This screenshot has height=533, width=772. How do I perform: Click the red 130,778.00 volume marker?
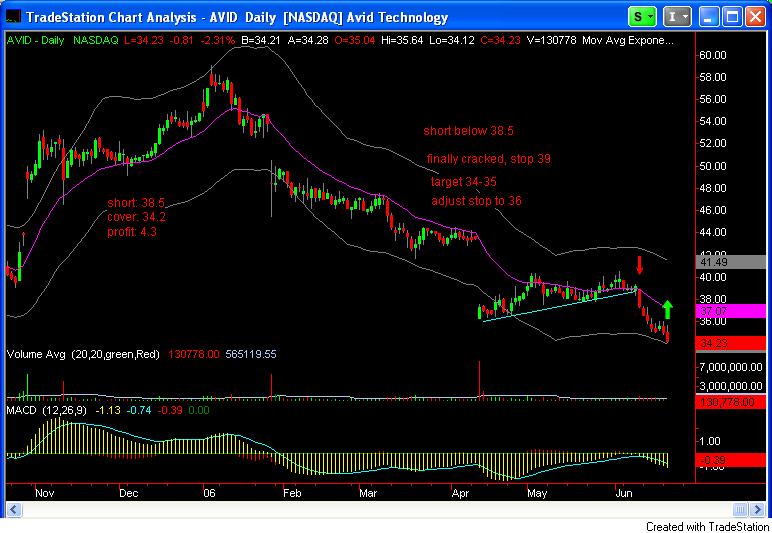point(730,402)
